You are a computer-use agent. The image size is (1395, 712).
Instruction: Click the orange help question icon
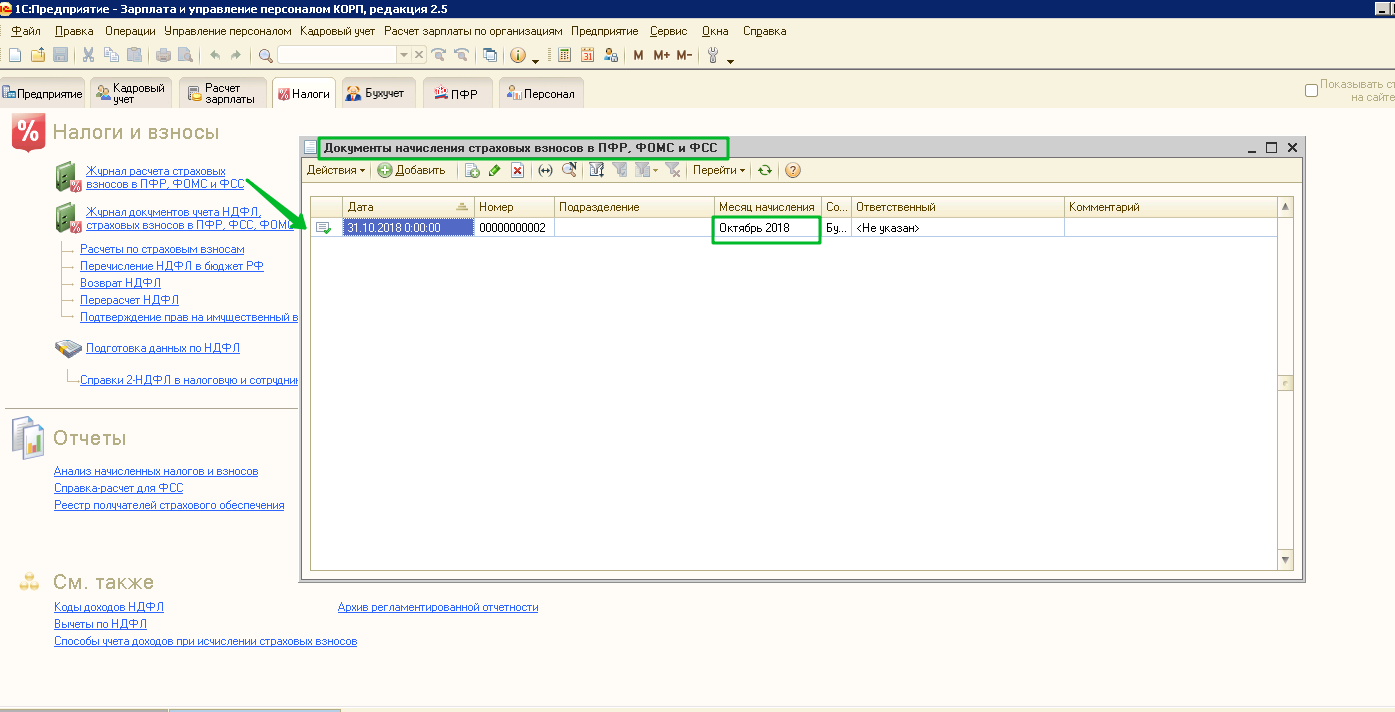[793, 170]
